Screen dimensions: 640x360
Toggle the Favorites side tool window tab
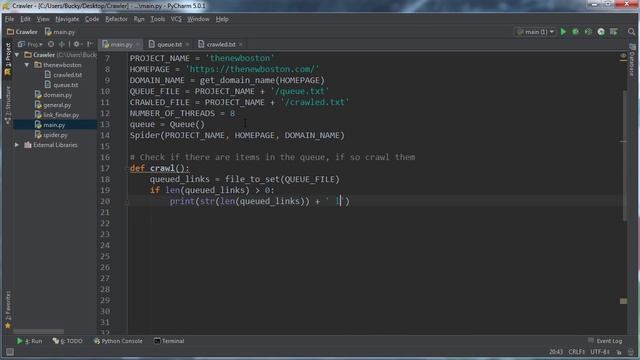7,309
